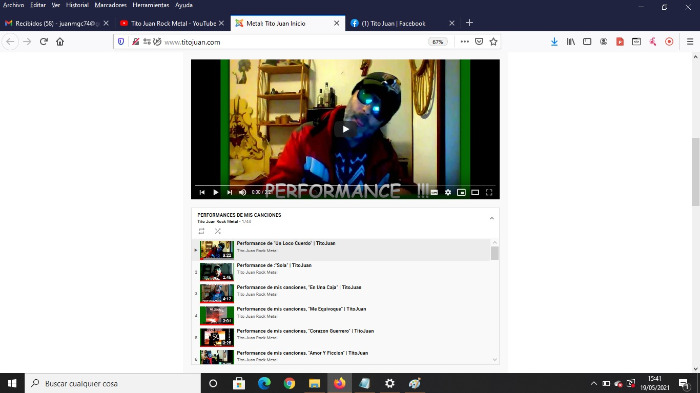Show the Firefox sidebar
The height and width of the screenshot is (393, 700).
point(587,42)
